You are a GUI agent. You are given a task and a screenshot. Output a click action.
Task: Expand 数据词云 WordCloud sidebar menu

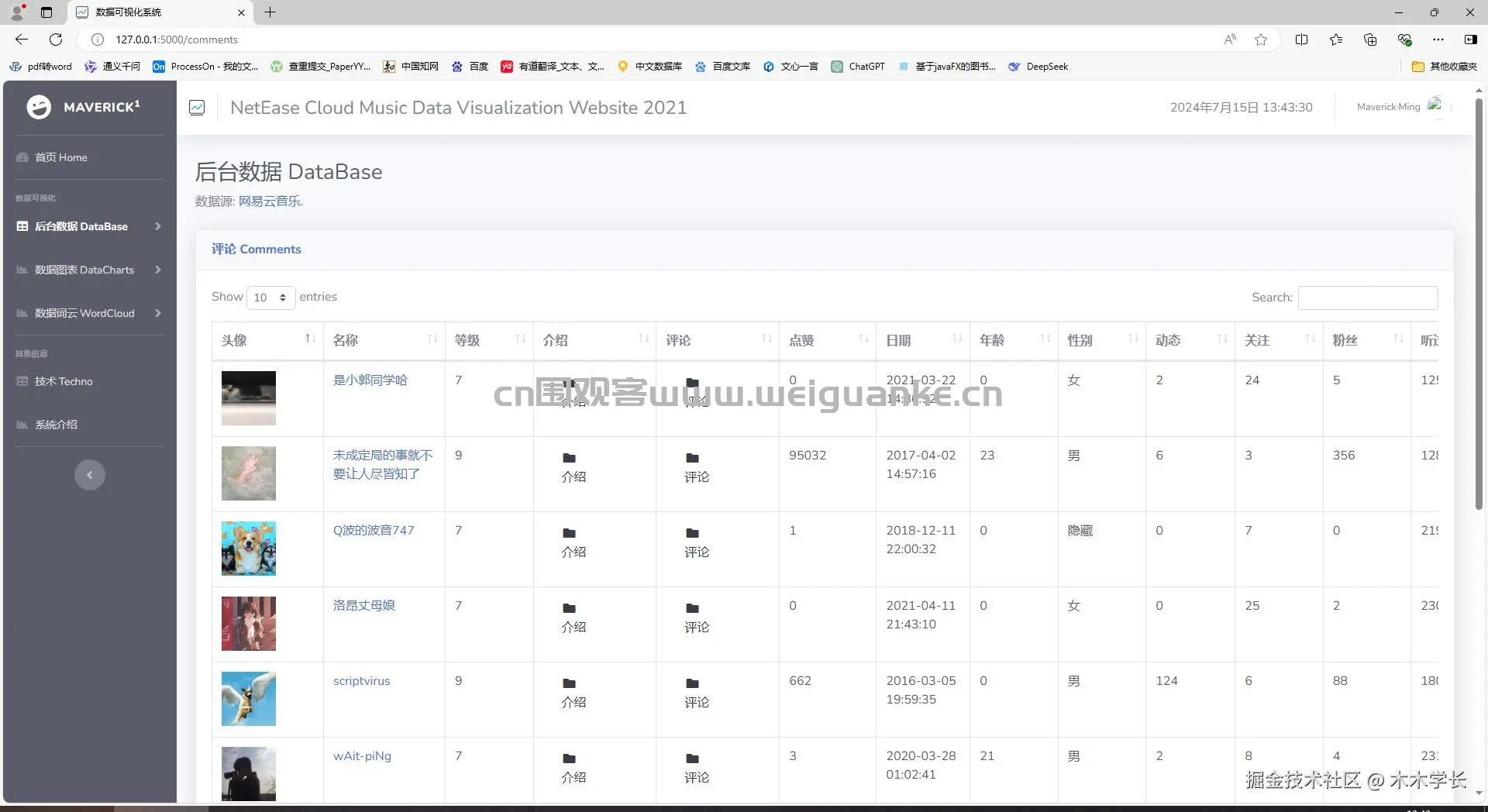[x=90, y=313]
